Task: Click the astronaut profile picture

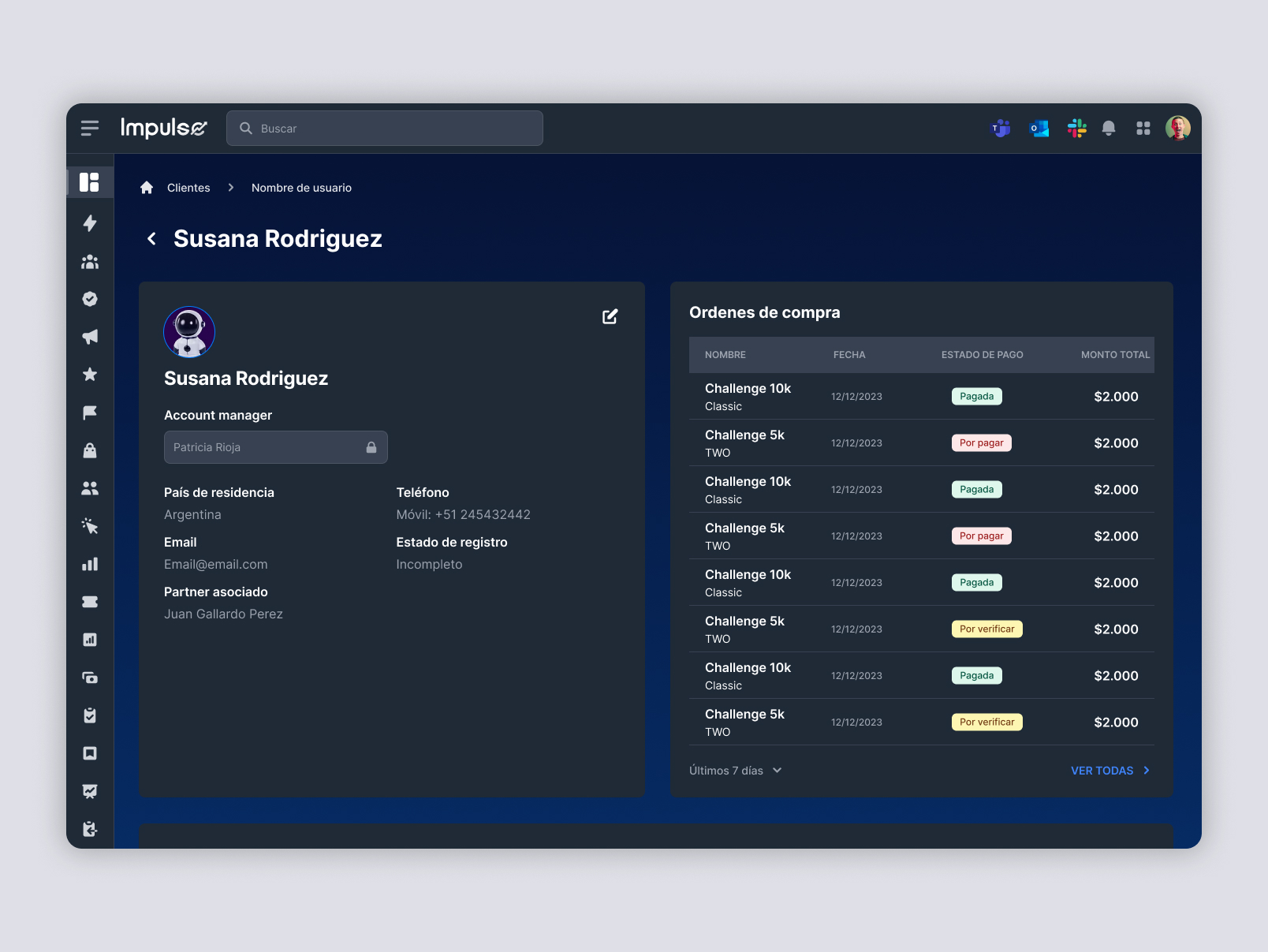Action: (x=189, y=332)
